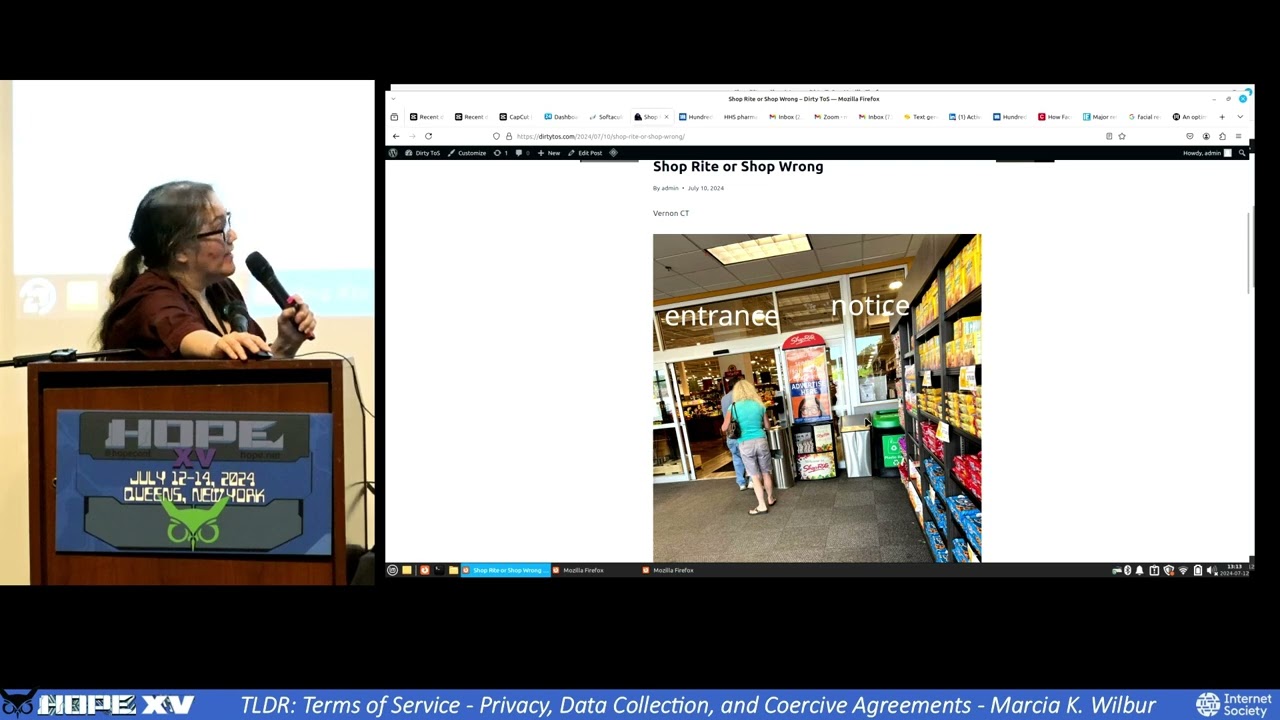The image size is (1280, 720).
Task: Open the updates indicator showing 1
Action: [501, 153]
